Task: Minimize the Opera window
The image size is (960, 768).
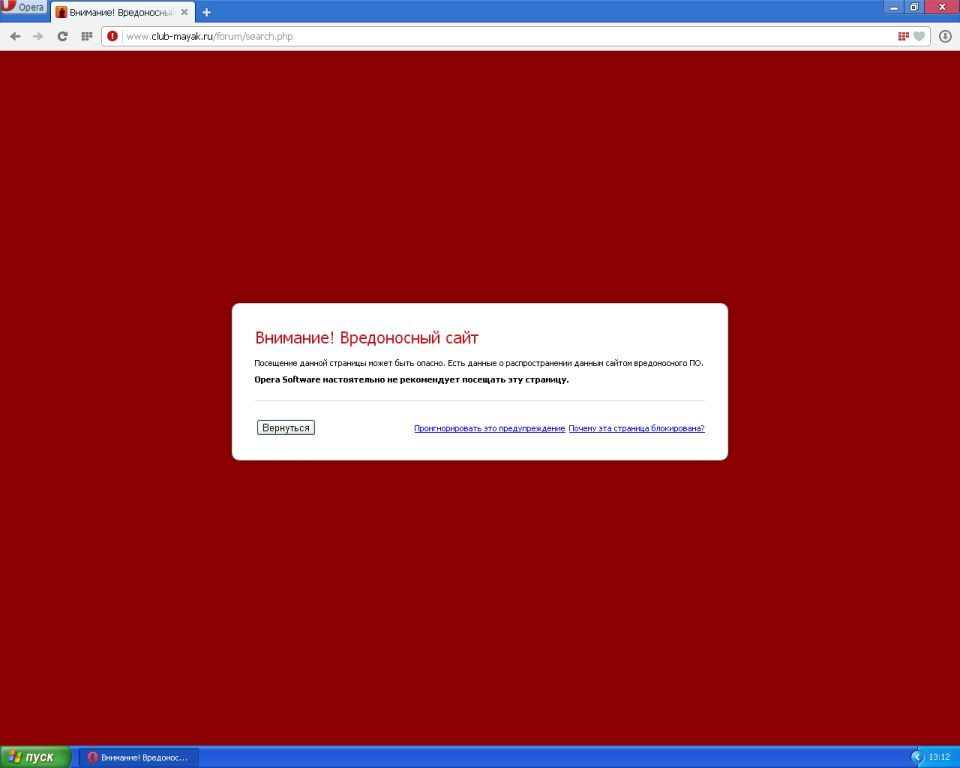Action: point(894,7)
